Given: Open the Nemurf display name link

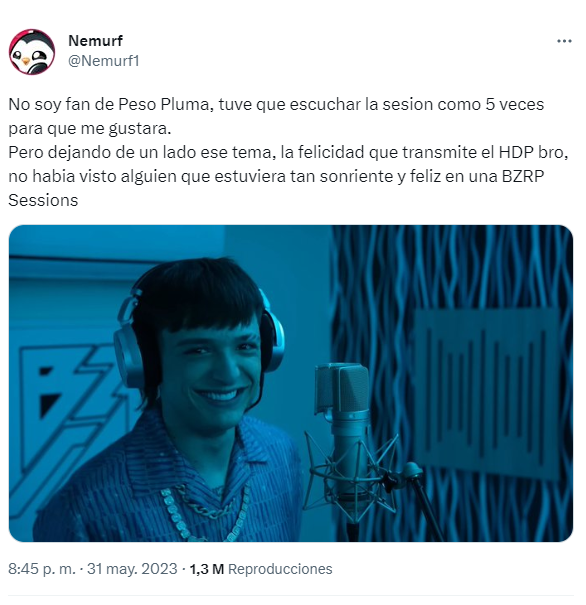Looking at the screenshot, I should [x=95, y=41].
